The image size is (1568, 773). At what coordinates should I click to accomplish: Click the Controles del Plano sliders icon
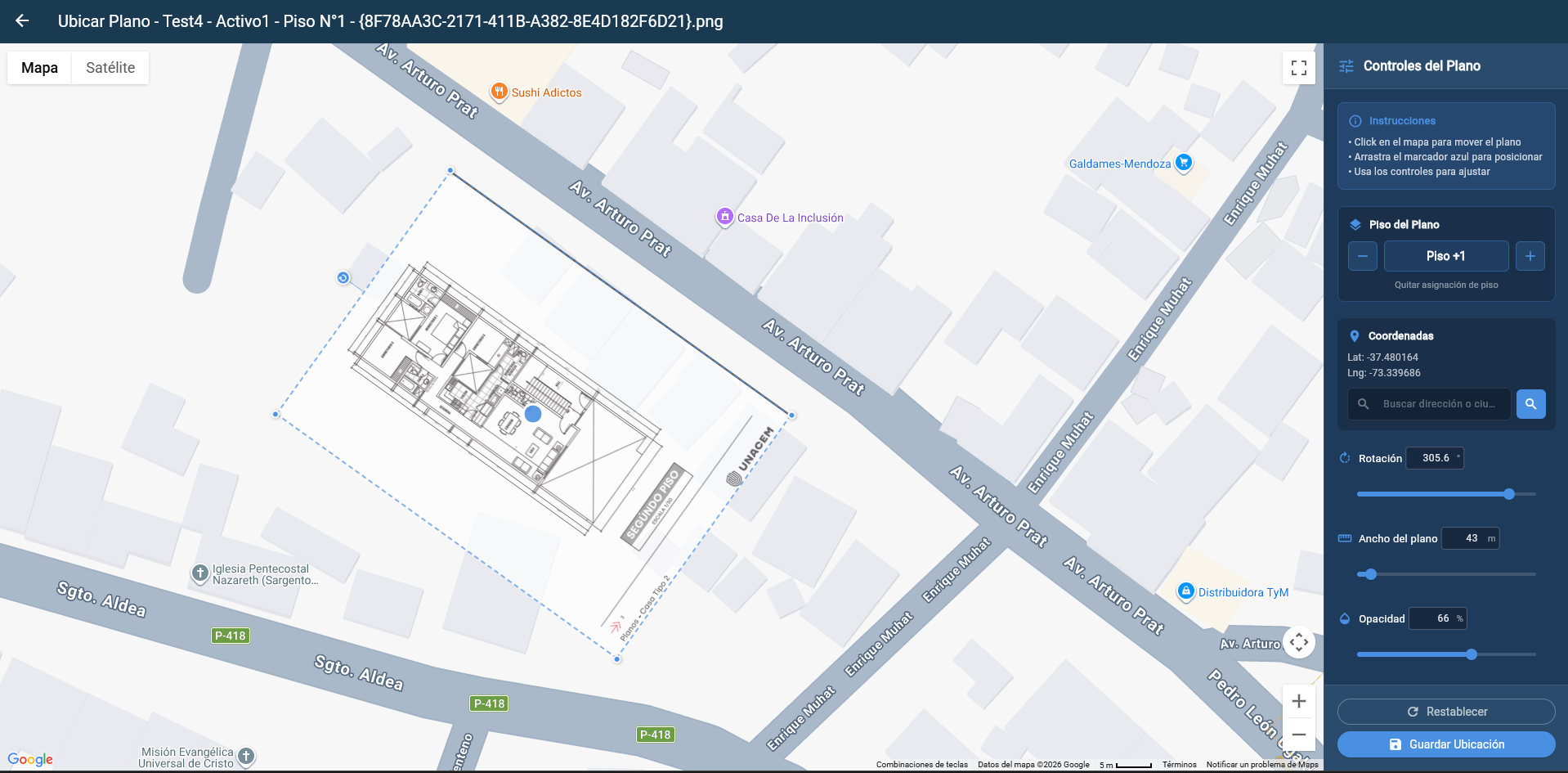click(1346, 66)
